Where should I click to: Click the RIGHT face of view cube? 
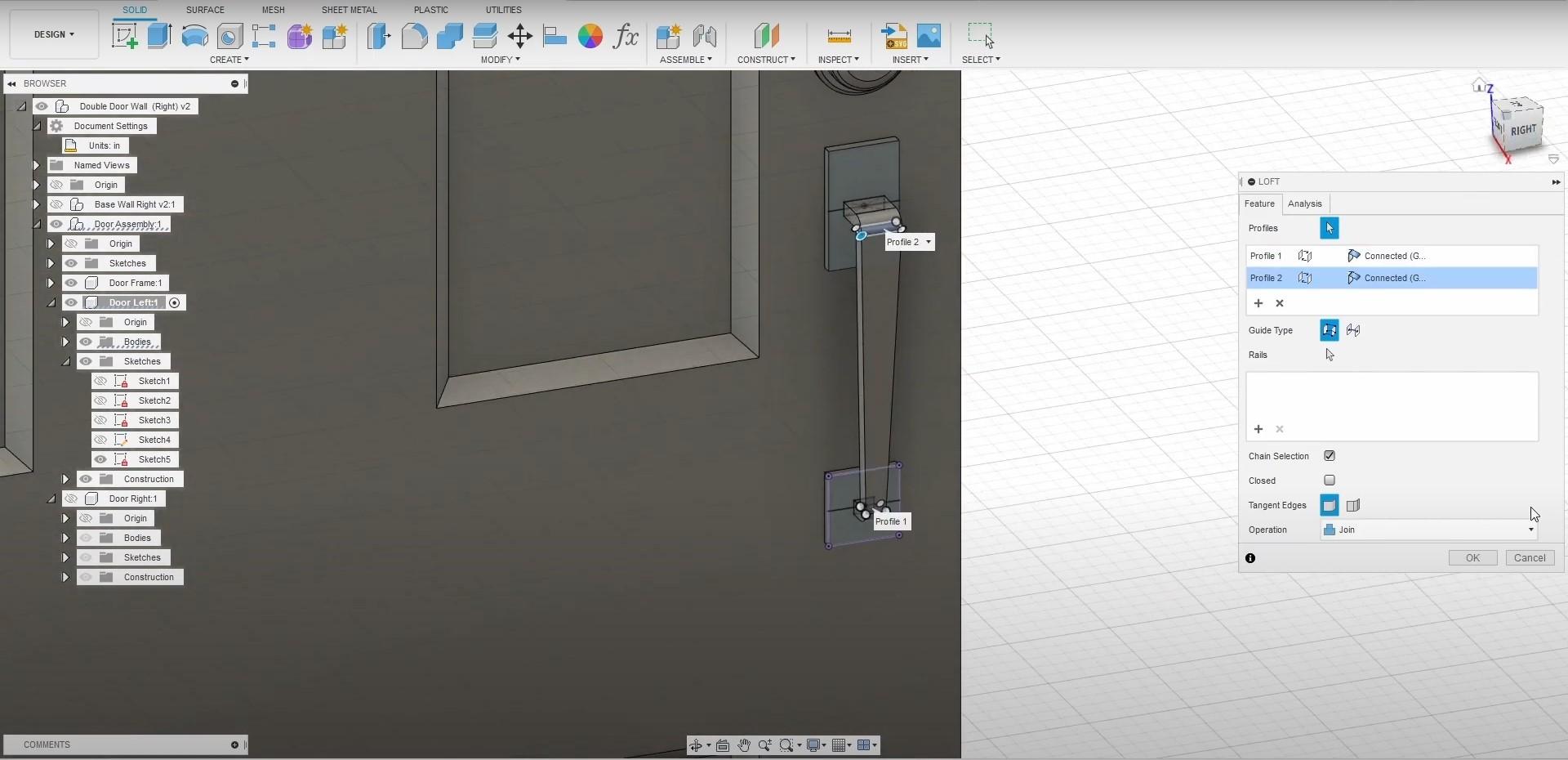pos(1523,130)
